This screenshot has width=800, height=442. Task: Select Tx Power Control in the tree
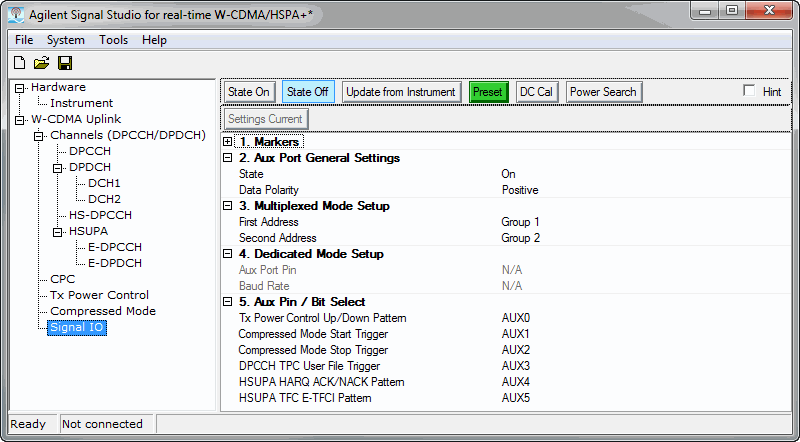(x=99, y=295)
